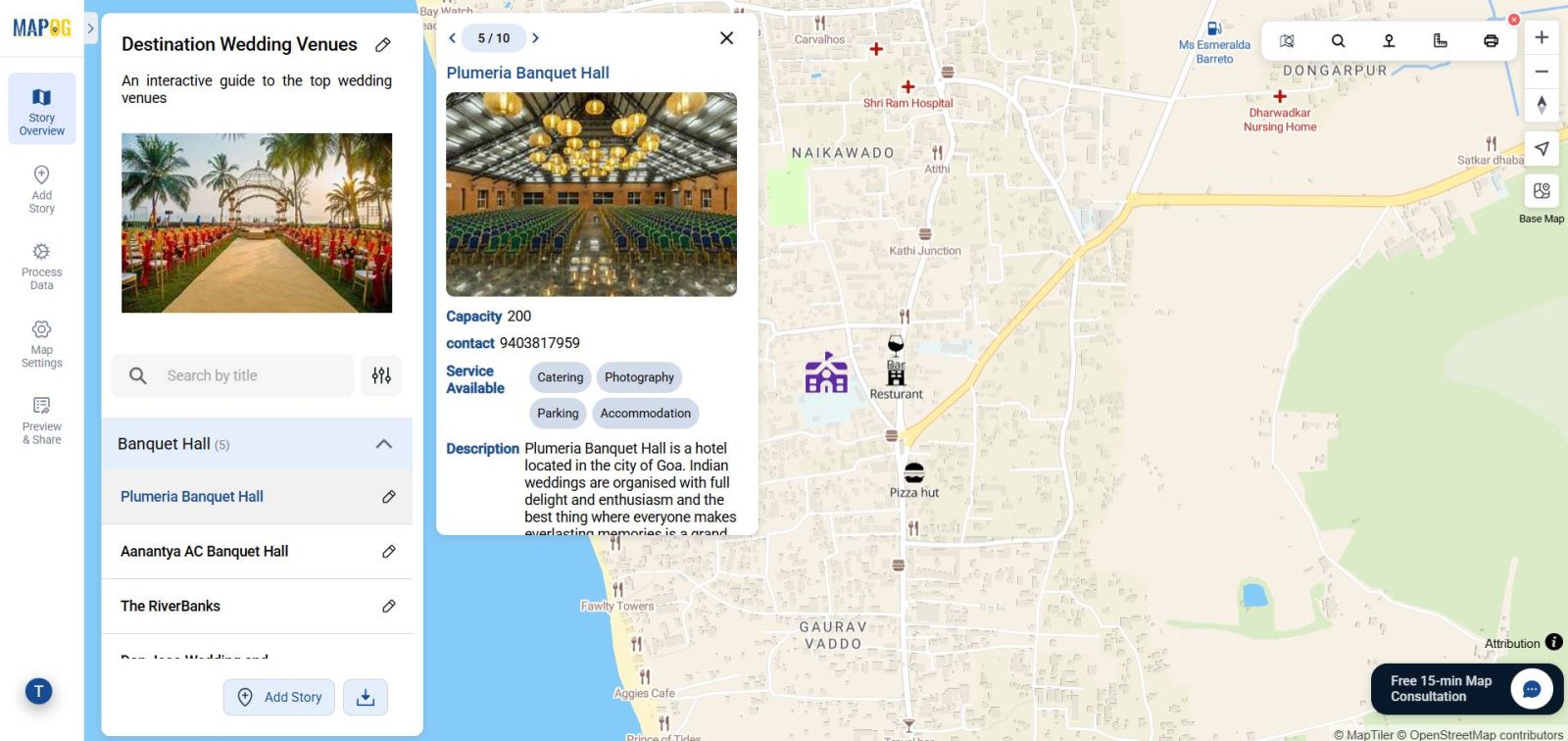Viewport: 1568px width, 741px height.
Task: Open the banquet hall photo in popup
Action: 592,194
